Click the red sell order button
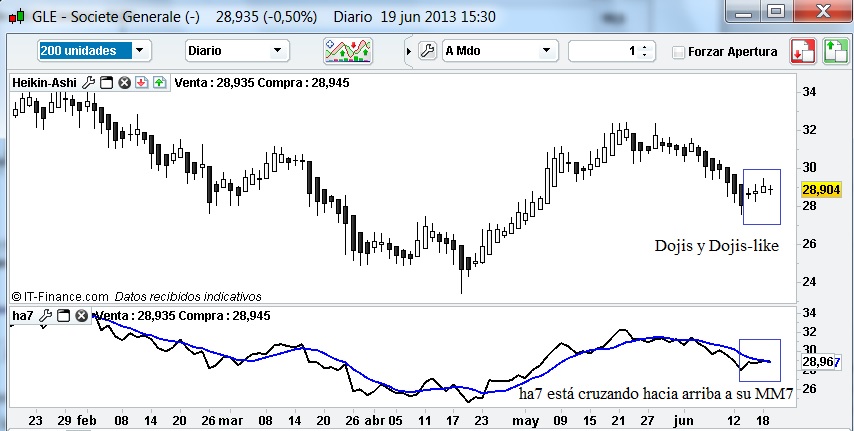This screenshot has width=854, height=431. point(803,51)
